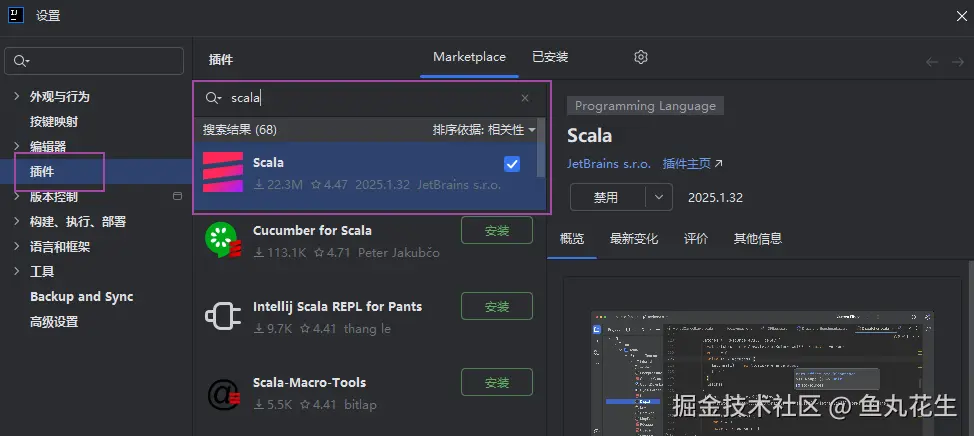Select 高级设置 in settings tree

tap(54, 322)
